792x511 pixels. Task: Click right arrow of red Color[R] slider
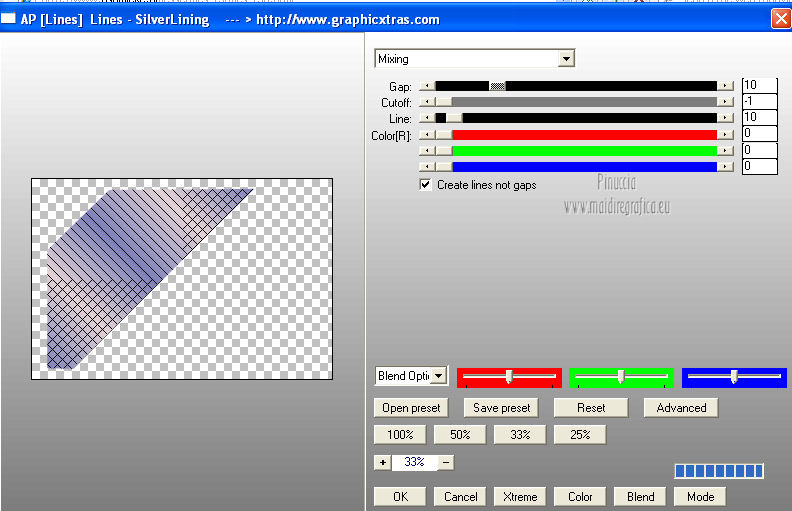tap(725, 135)
